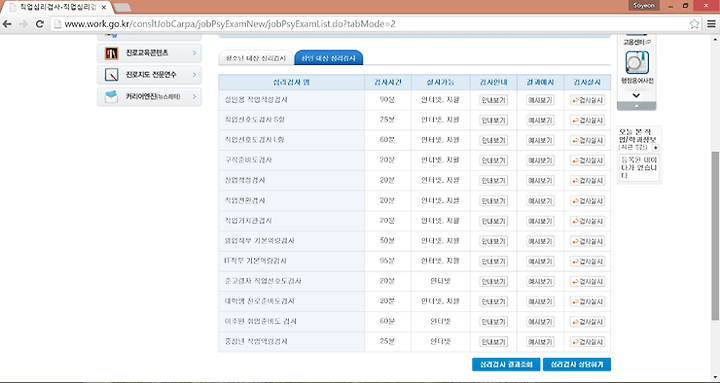Screen dimensions: 720x383
Task: Start 직업선호도검사 L형 via 검사실시
Action: tap(587, 141)
